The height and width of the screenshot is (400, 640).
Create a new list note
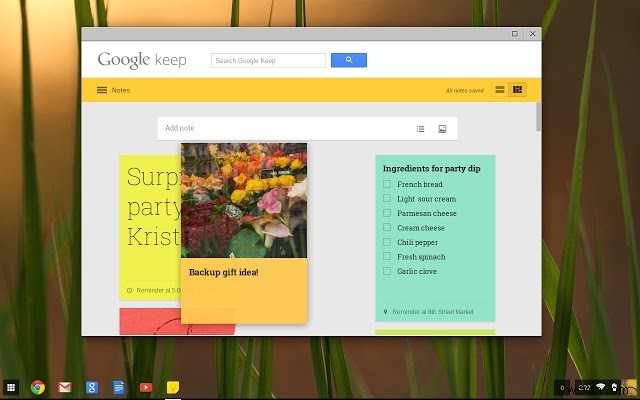(420, 129)
